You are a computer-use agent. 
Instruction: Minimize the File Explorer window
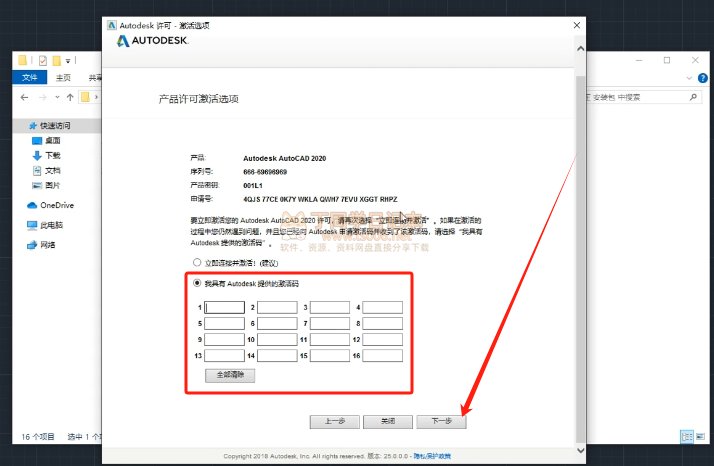coord(639,60)
